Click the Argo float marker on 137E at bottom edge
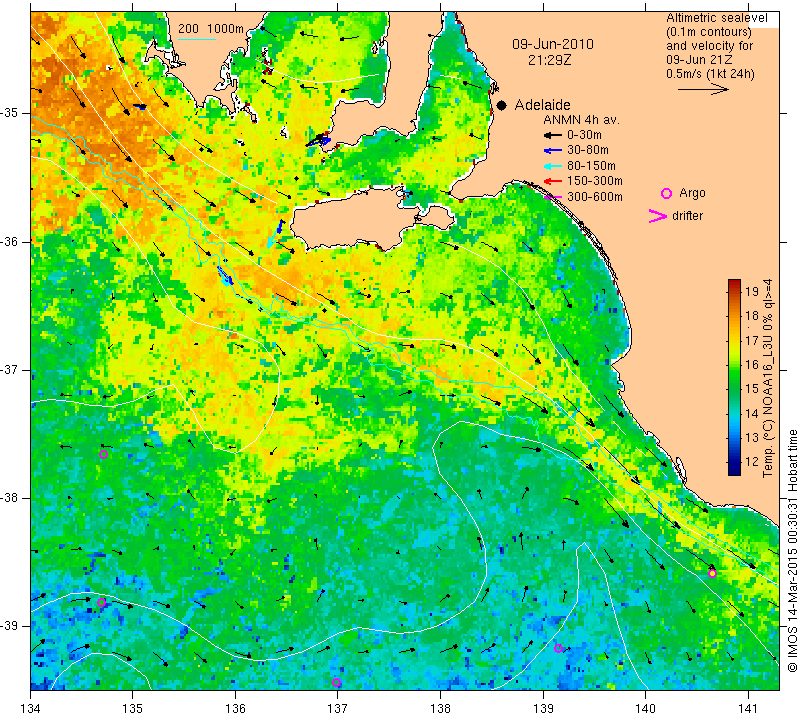This screenshot has height=720, width=800. 337,682
